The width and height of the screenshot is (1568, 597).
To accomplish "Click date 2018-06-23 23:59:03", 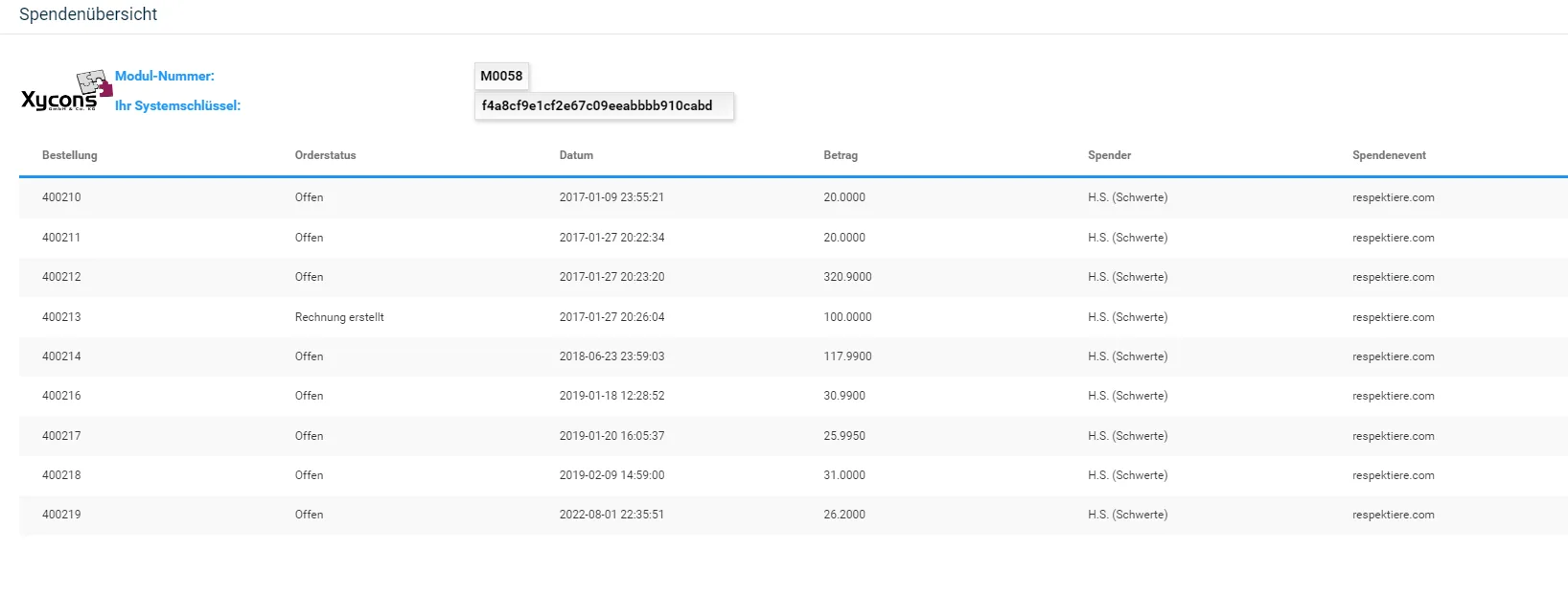I will pos(611,356).
